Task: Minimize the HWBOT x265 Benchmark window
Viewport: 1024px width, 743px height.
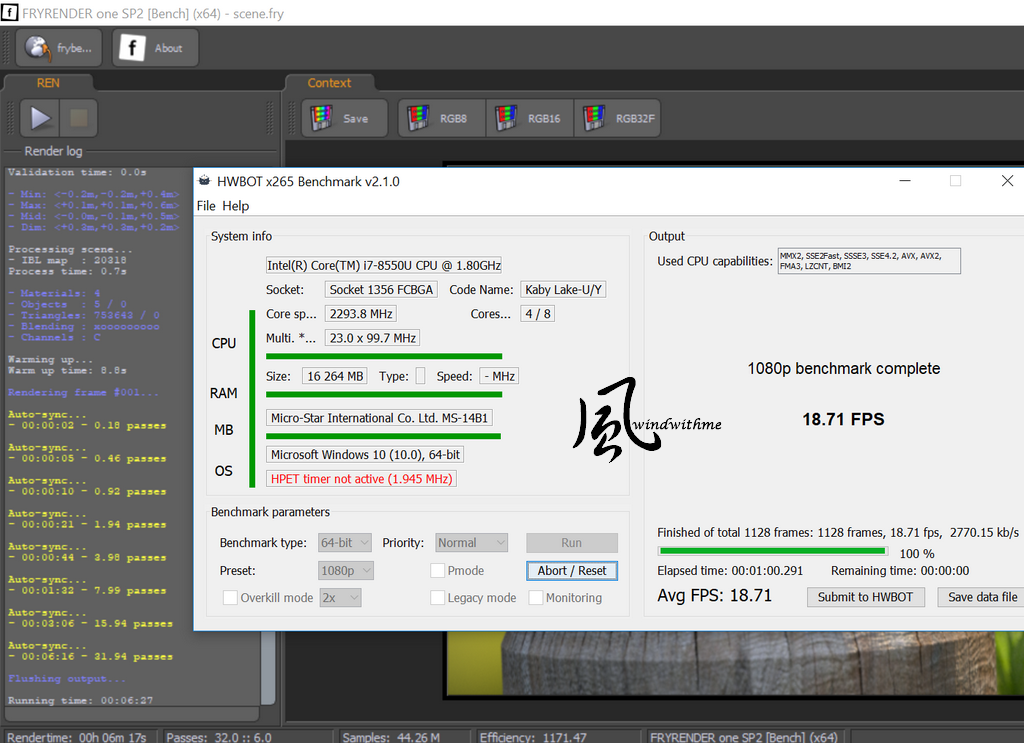Action: (904, 181)
